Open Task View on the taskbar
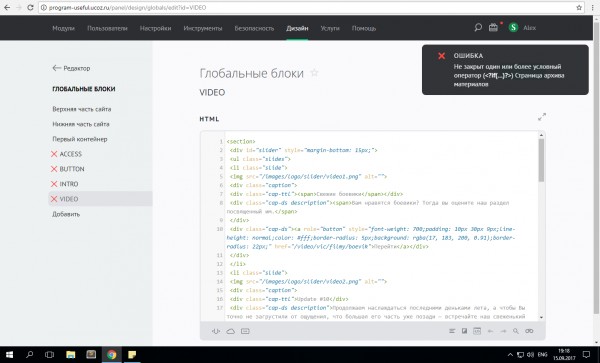The width and height of the screenshot is (600, 363). 49,355
